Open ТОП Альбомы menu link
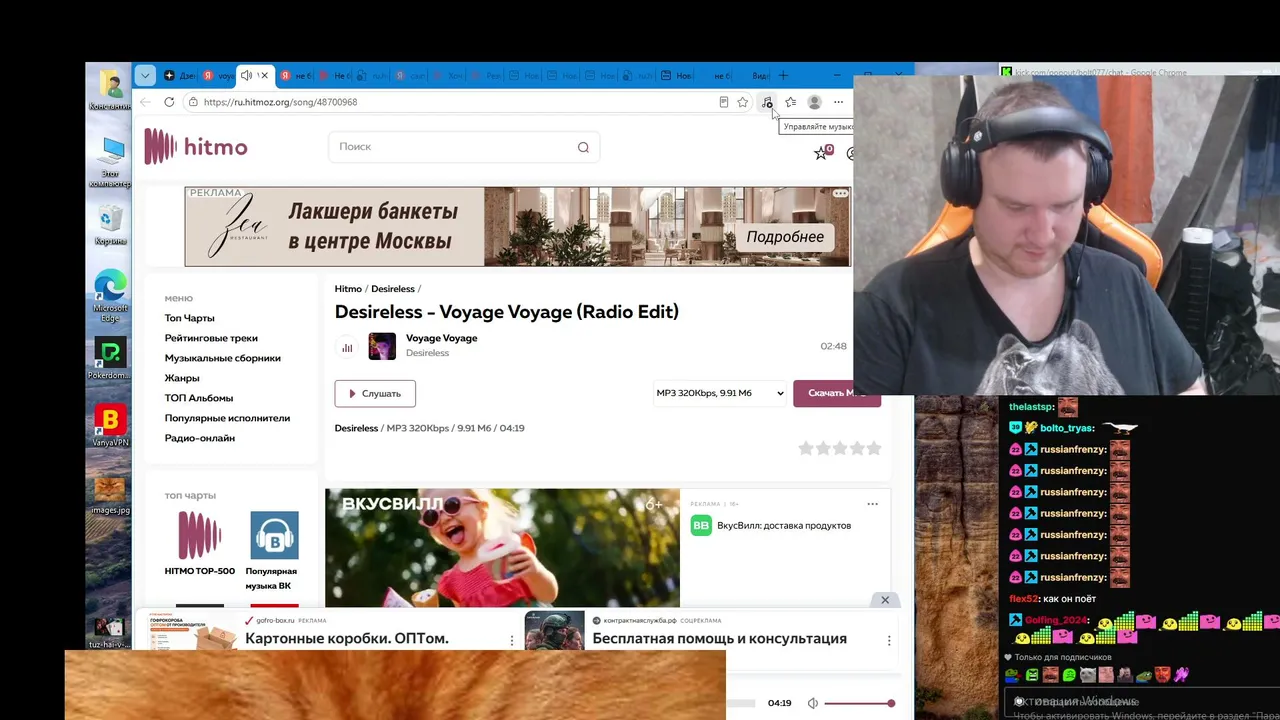The height and width of the screenshot is (720, 1280). [199, 398]
